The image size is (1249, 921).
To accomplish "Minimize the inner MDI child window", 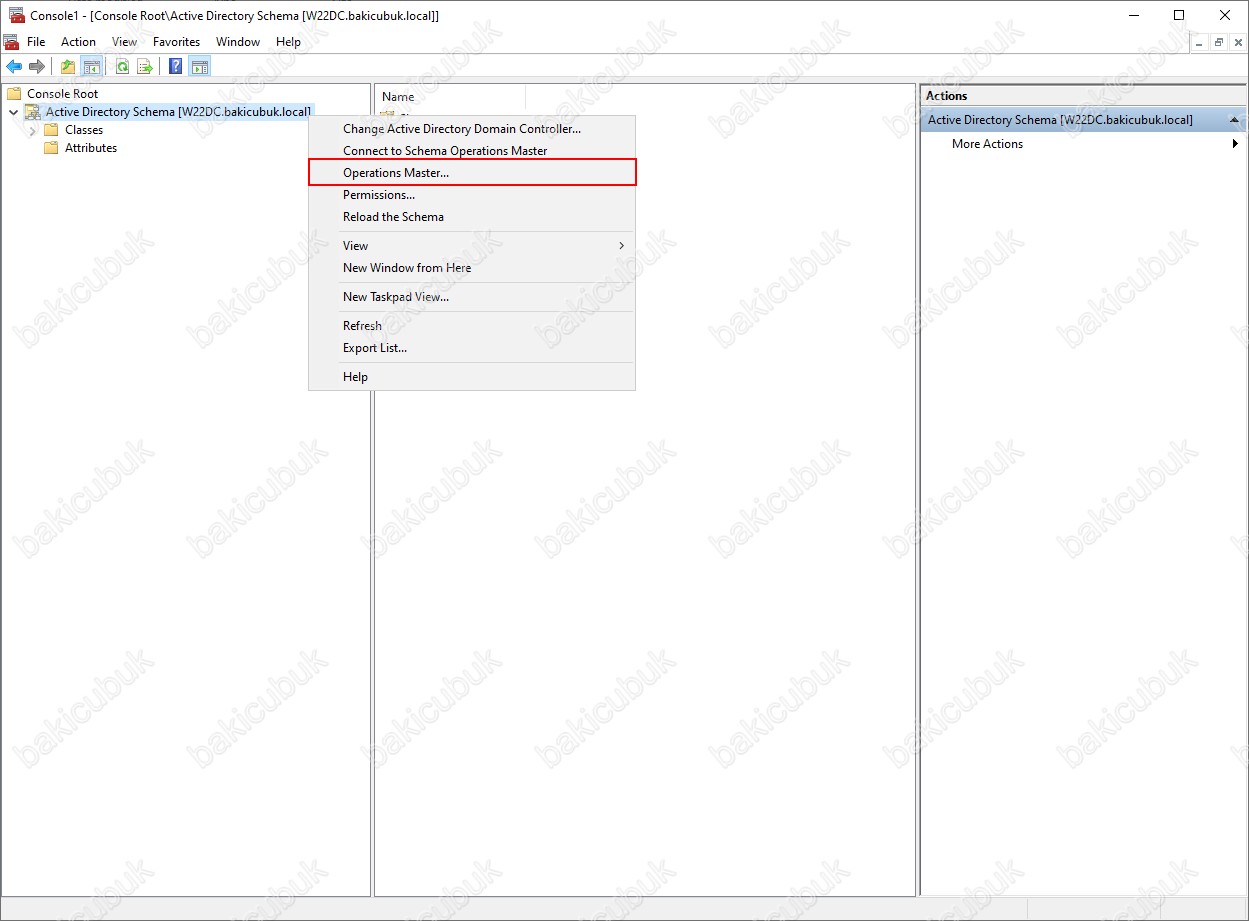I will click(1199, 42).
